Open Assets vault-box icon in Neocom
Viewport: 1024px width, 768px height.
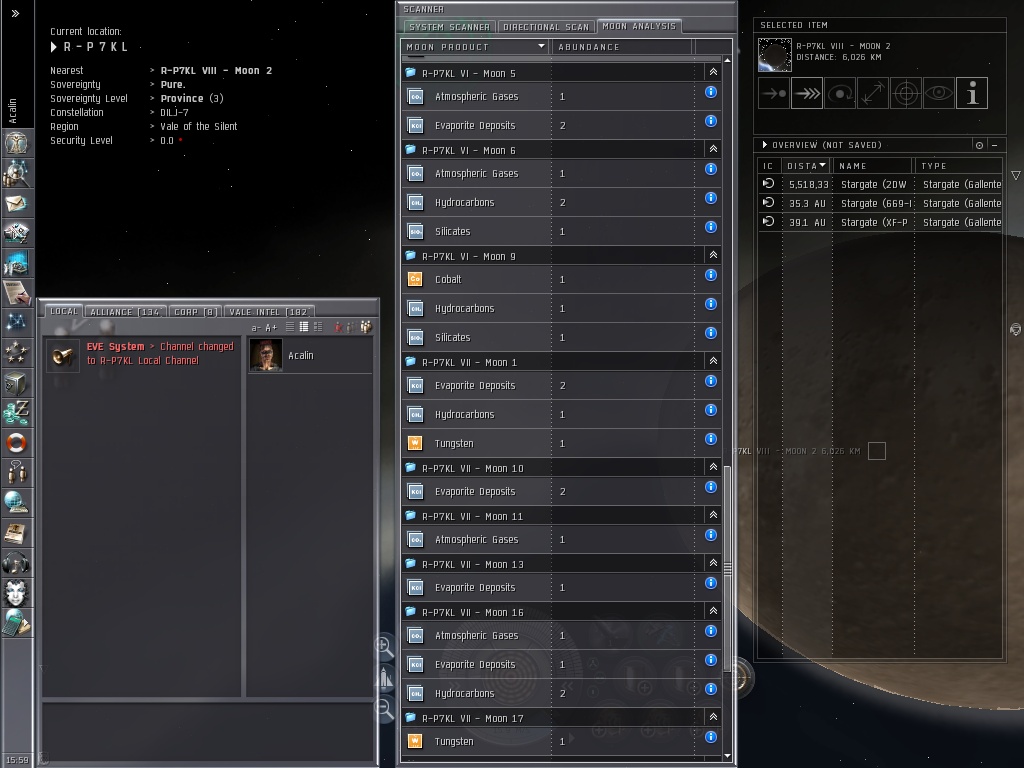16,383
